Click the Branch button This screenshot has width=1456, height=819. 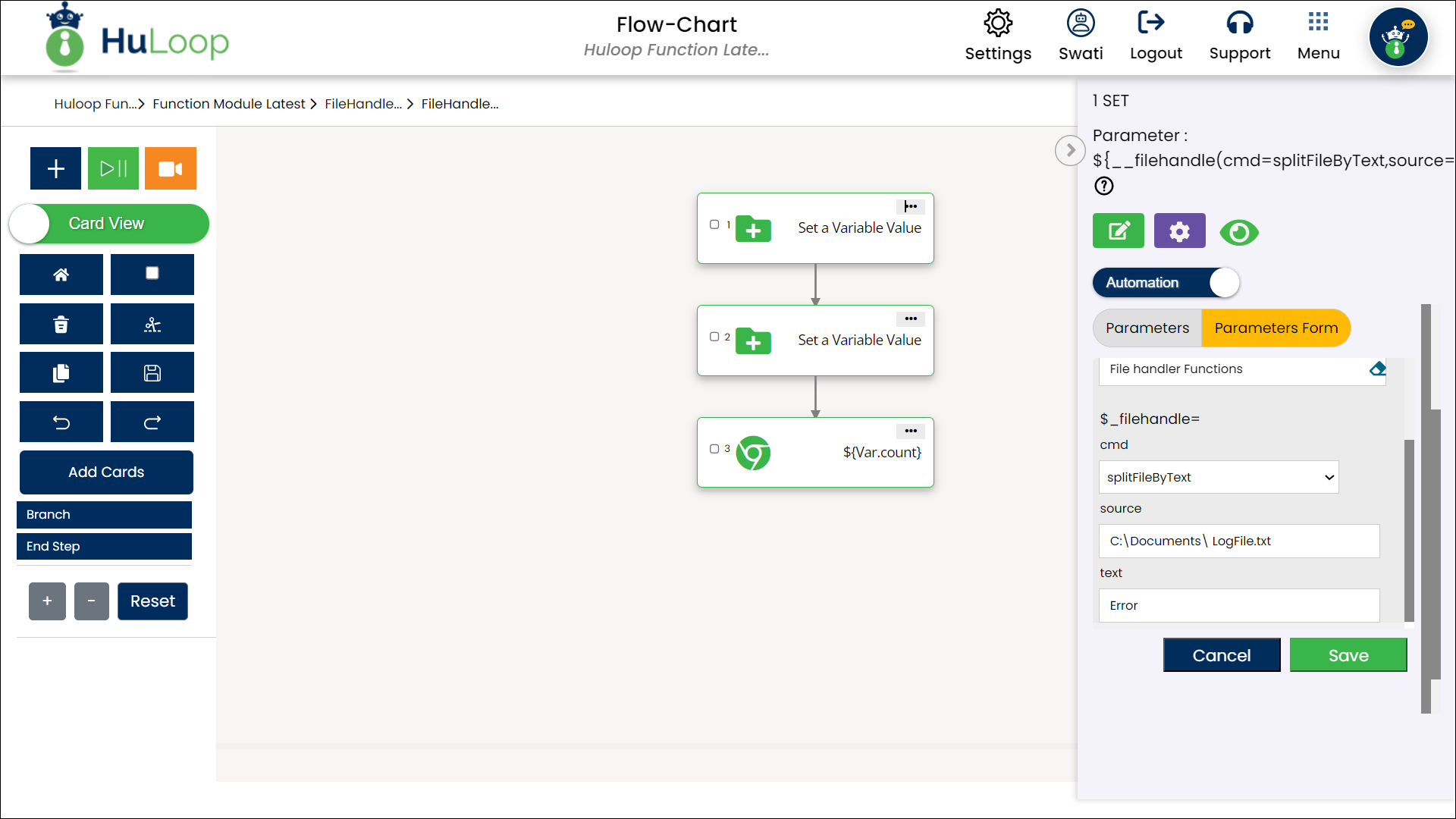(104, 515)
